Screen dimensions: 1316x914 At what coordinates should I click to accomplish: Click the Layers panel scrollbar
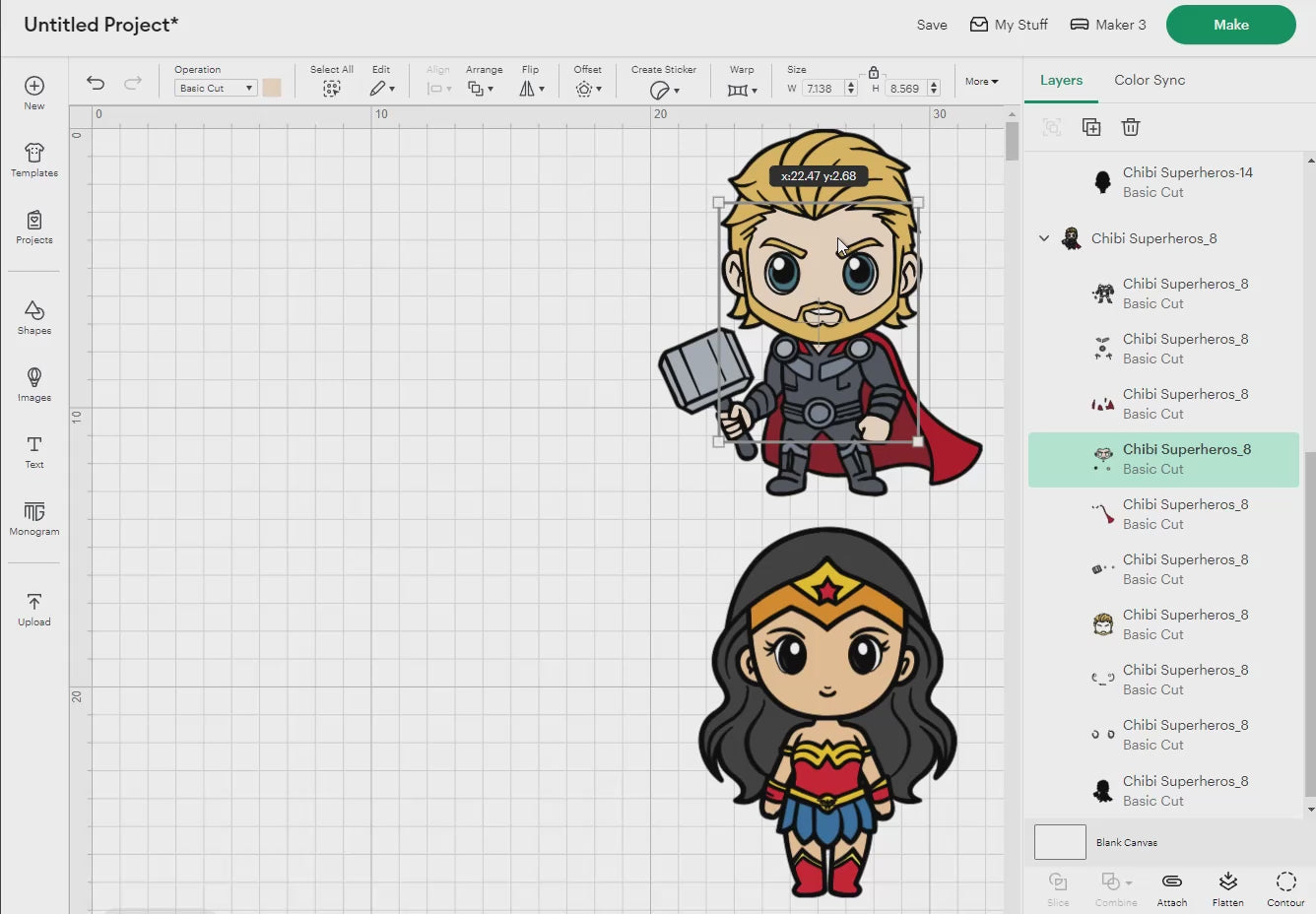point(1310,622)
